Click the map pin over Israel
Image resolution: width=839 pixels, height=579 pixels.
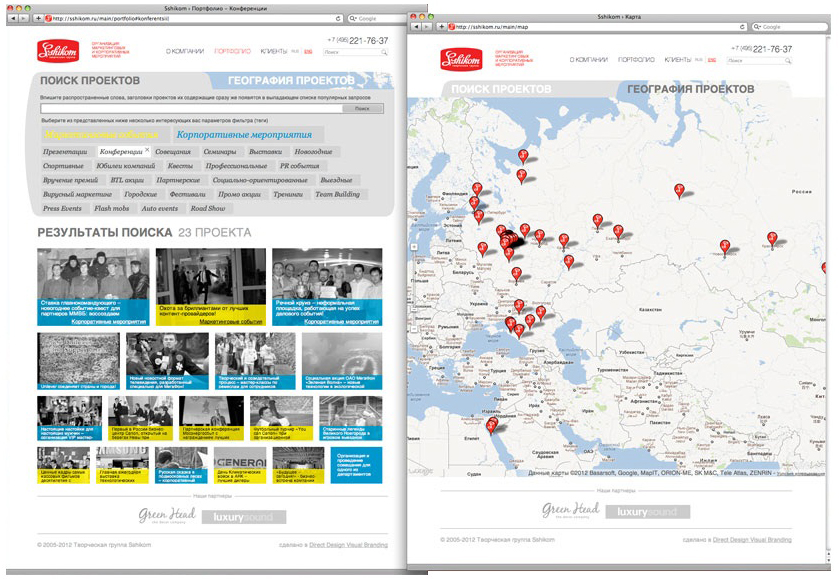point(491,426)
